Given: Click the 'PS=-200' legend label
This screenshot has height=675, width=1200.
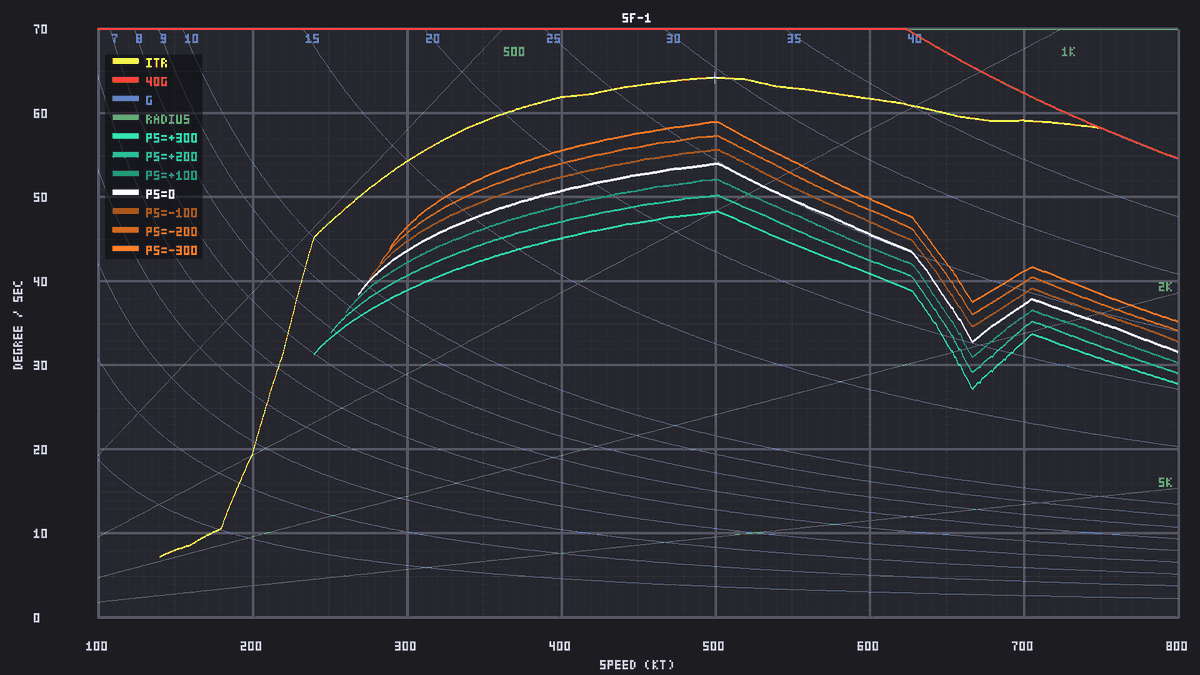Looking at the screenshot, I should point(171,231).
